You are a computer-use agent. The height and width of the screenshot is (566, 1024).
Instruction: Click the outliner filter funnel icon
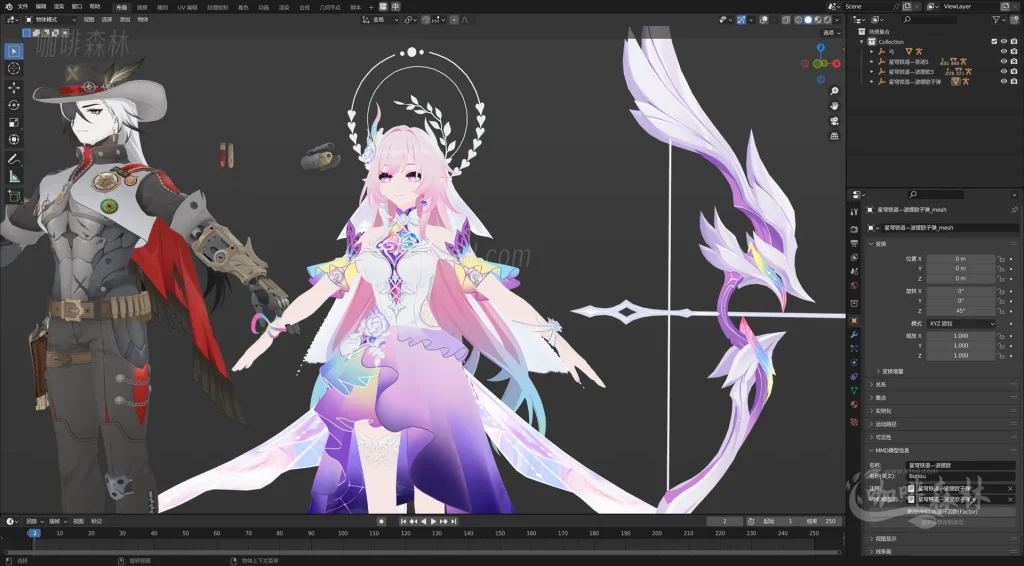tap(996, 20)
